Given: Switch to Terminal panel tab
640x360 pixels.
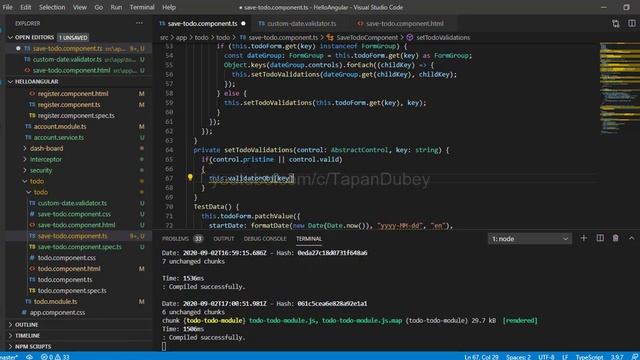Looking at the screenshot, I should [309, 239].
